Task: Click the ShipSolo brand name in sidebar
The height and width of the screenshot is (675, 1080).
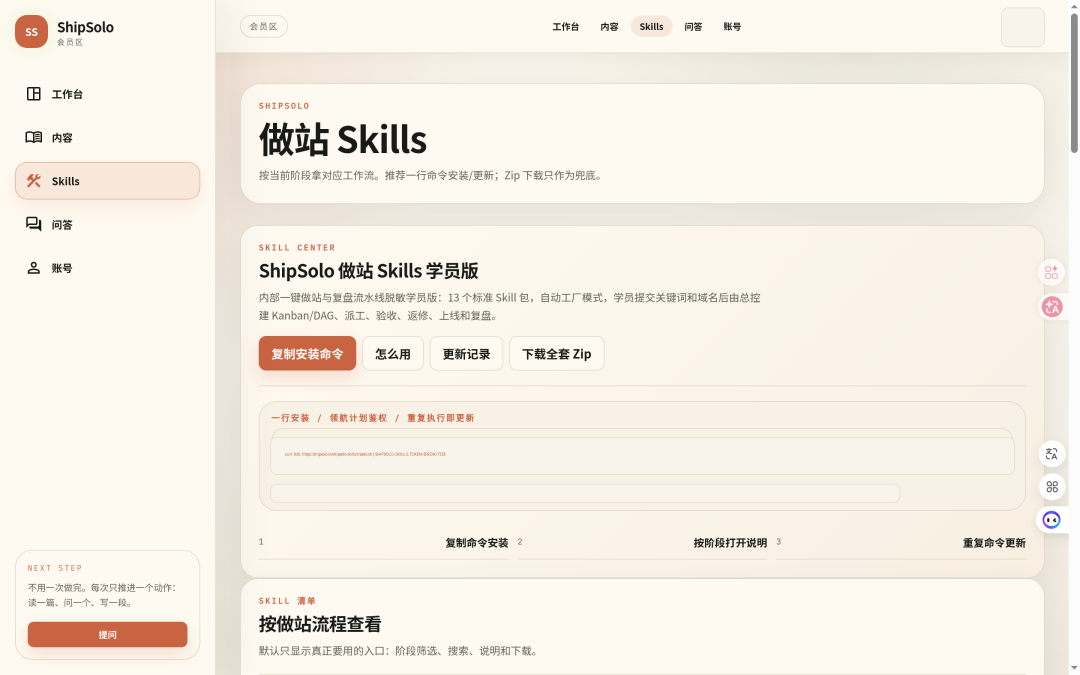Action: point(85,27)
